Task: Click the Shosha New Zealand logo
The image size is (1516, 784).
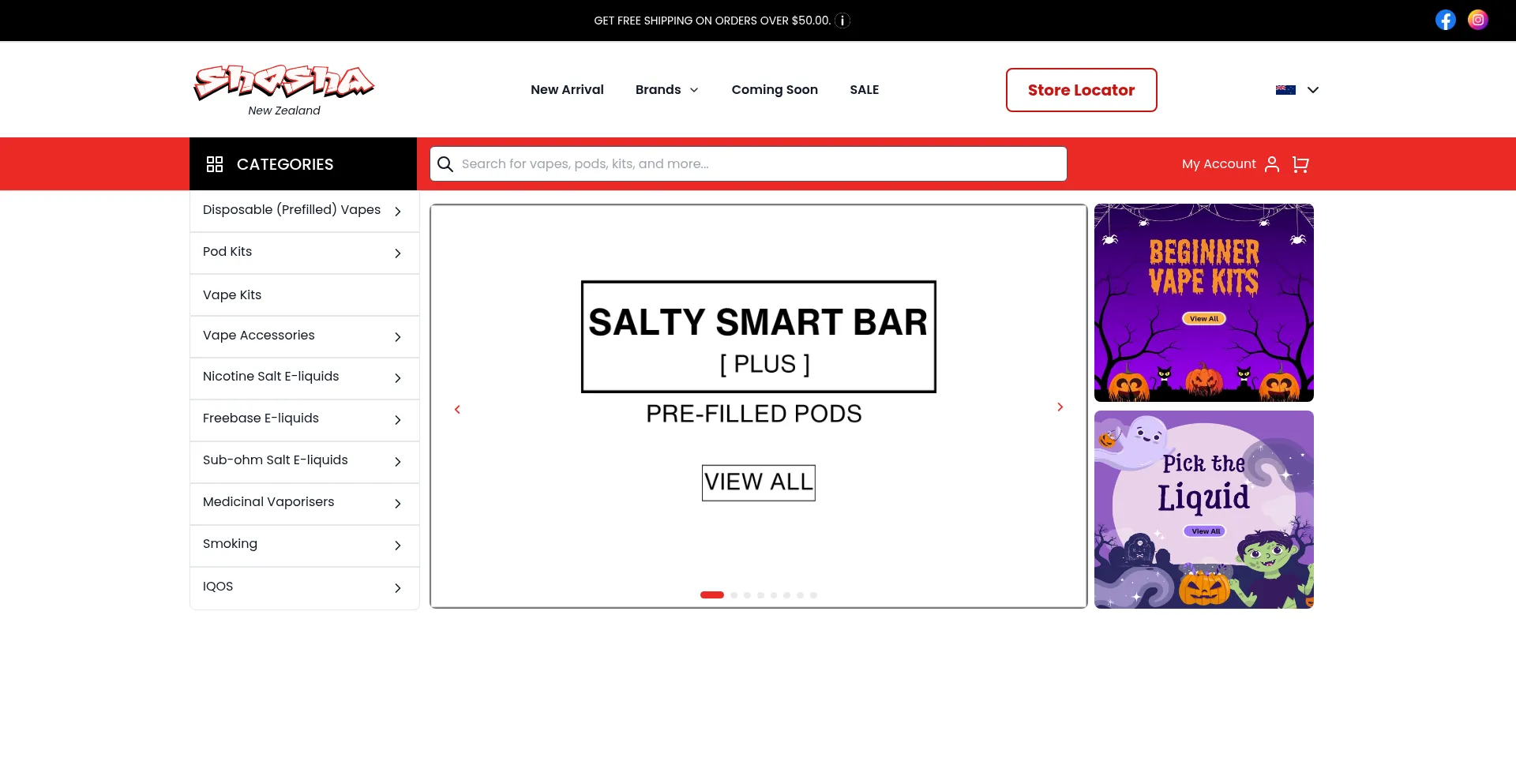Action: 284,90
